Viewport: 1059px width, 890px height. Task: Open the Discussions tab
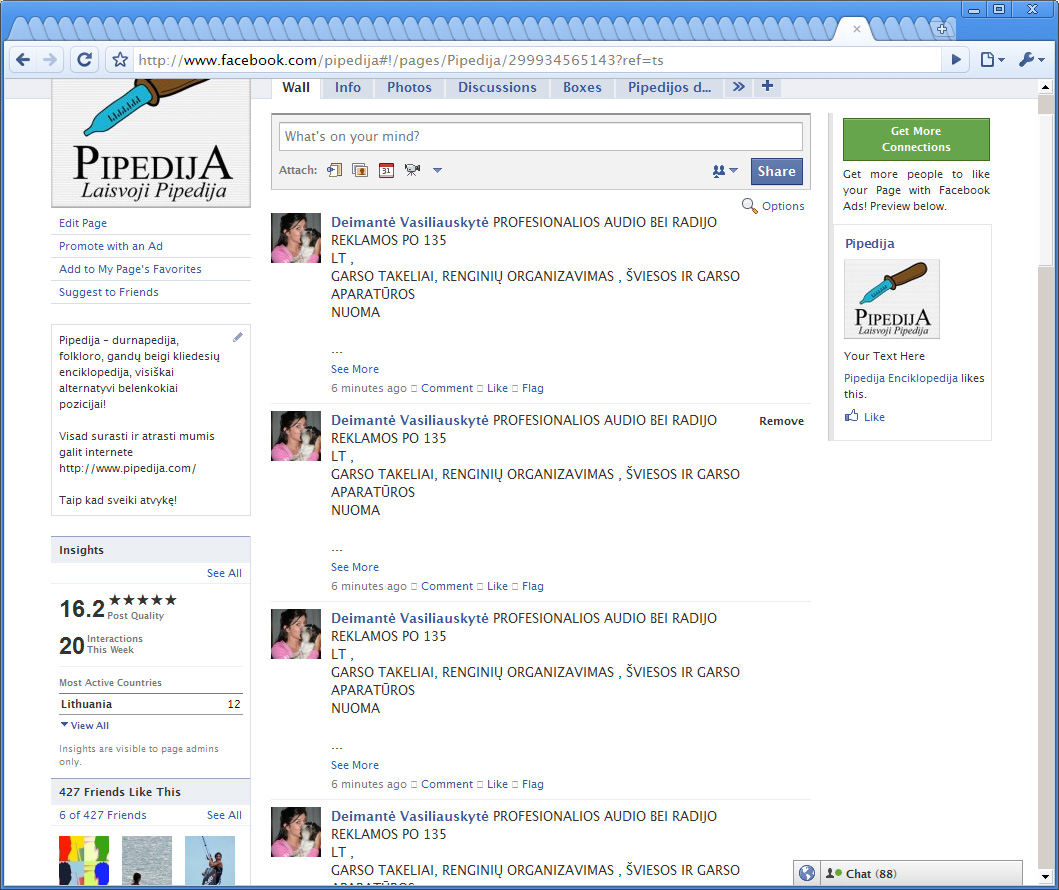pyautogui.click(x=497, y=87)
